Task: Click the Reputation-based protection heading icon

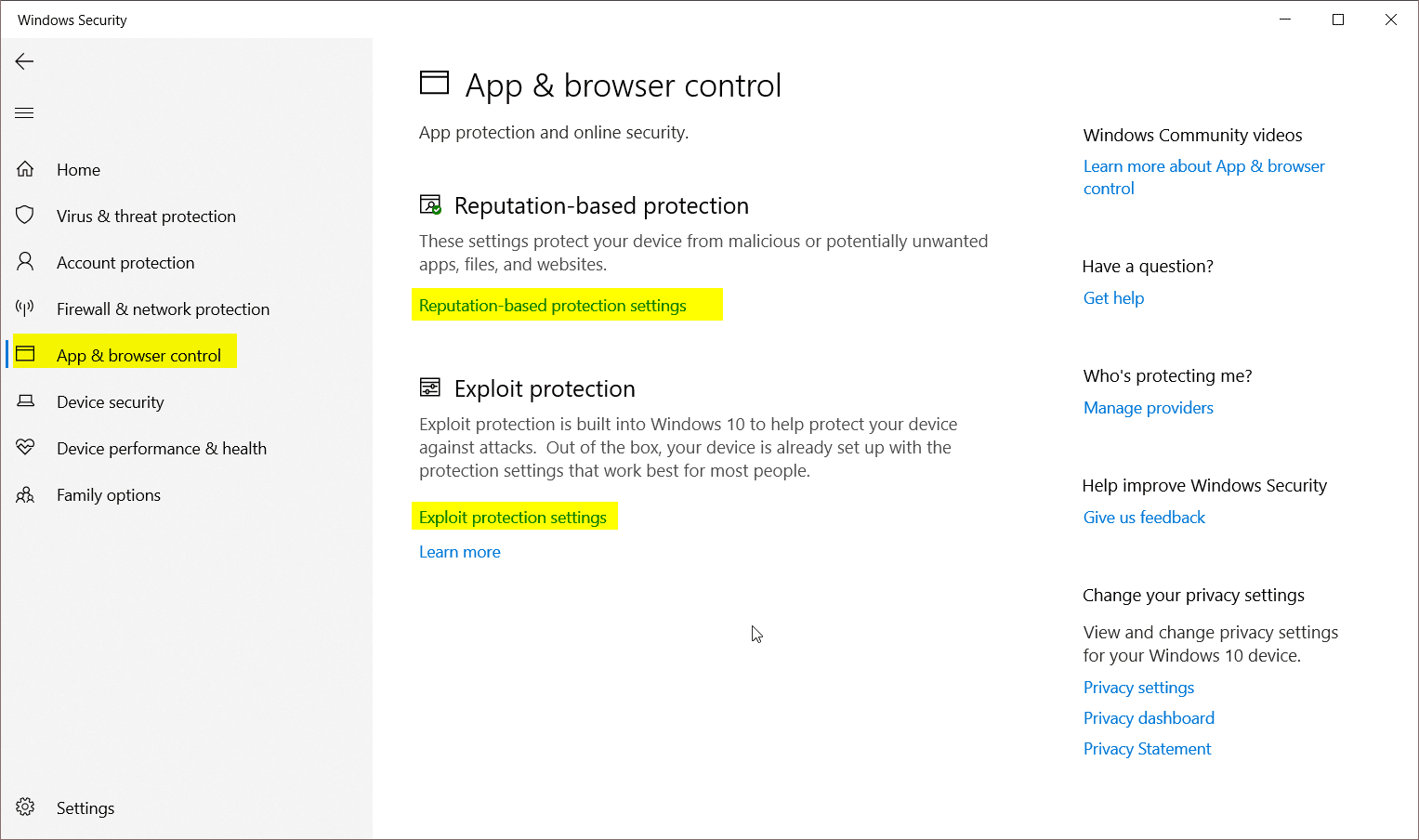Action: pyautogui.click(x=430, y=204)
